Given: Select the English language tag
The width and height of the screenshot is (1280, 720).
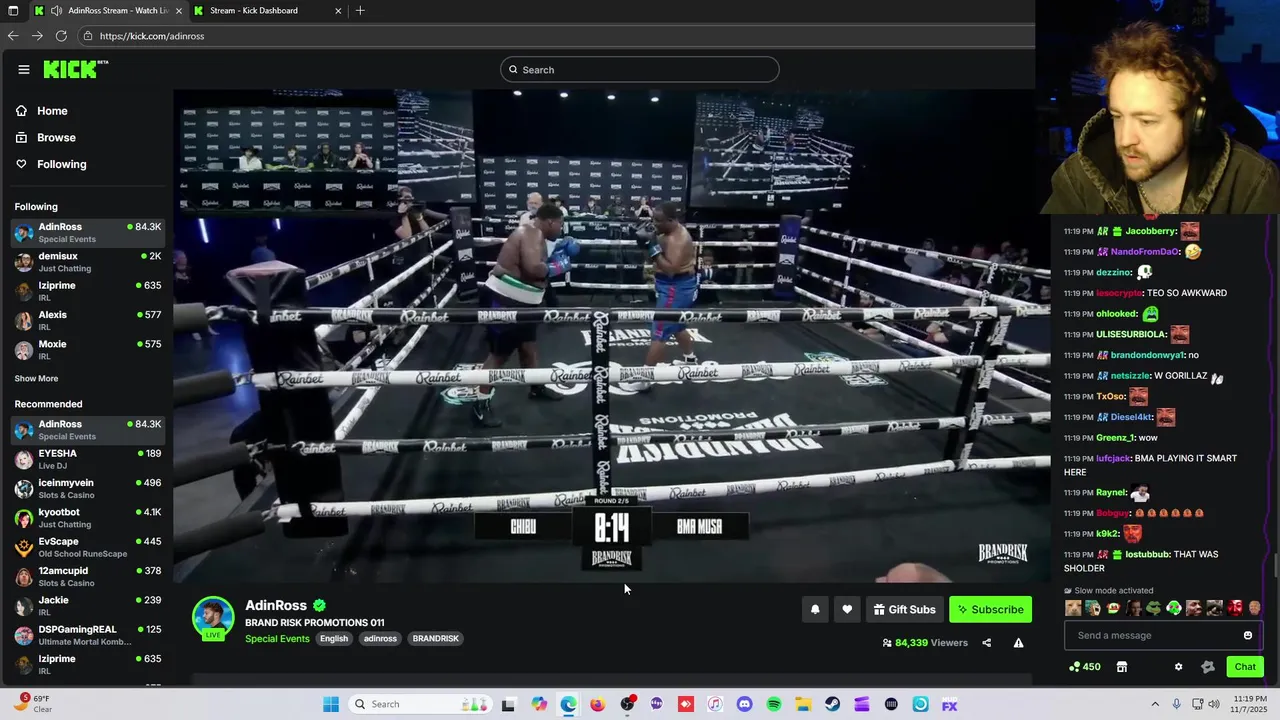Looking at the screenshot, I should 334,639.
